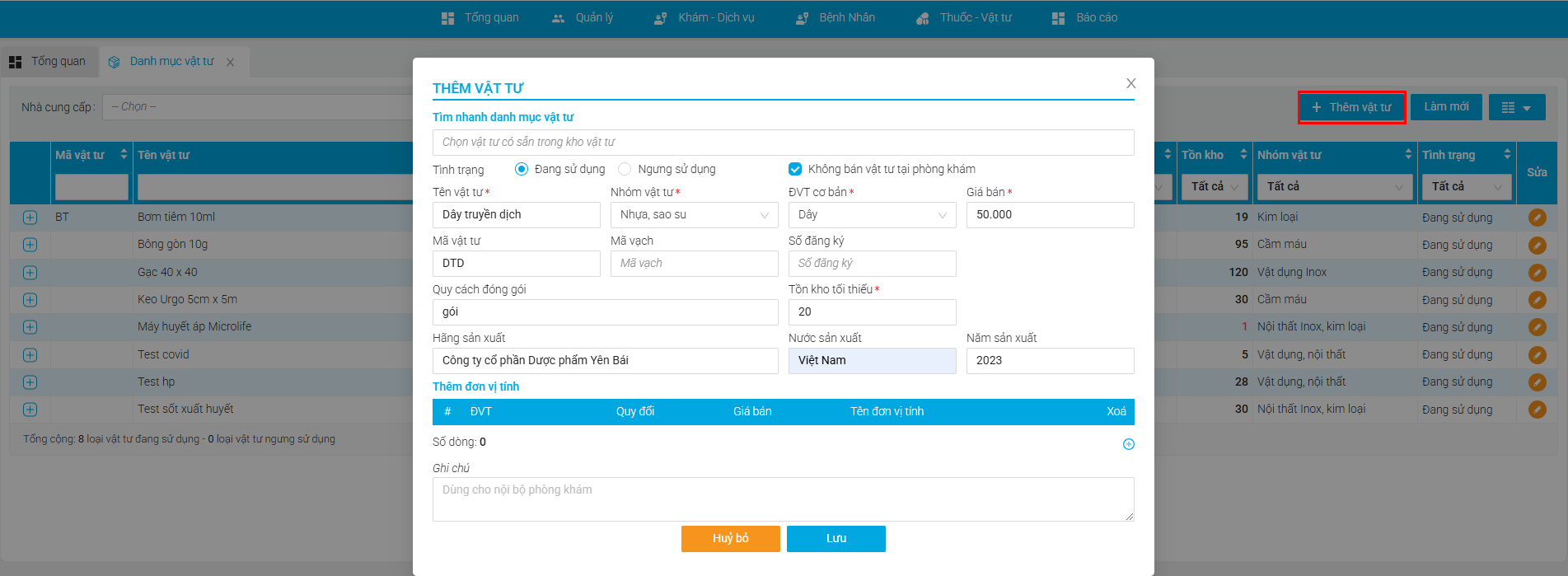Viewport: 1568px width, 576px height.
Task: Expand the Test sốt xuất huyết row
Action: [x=30, y=410]
